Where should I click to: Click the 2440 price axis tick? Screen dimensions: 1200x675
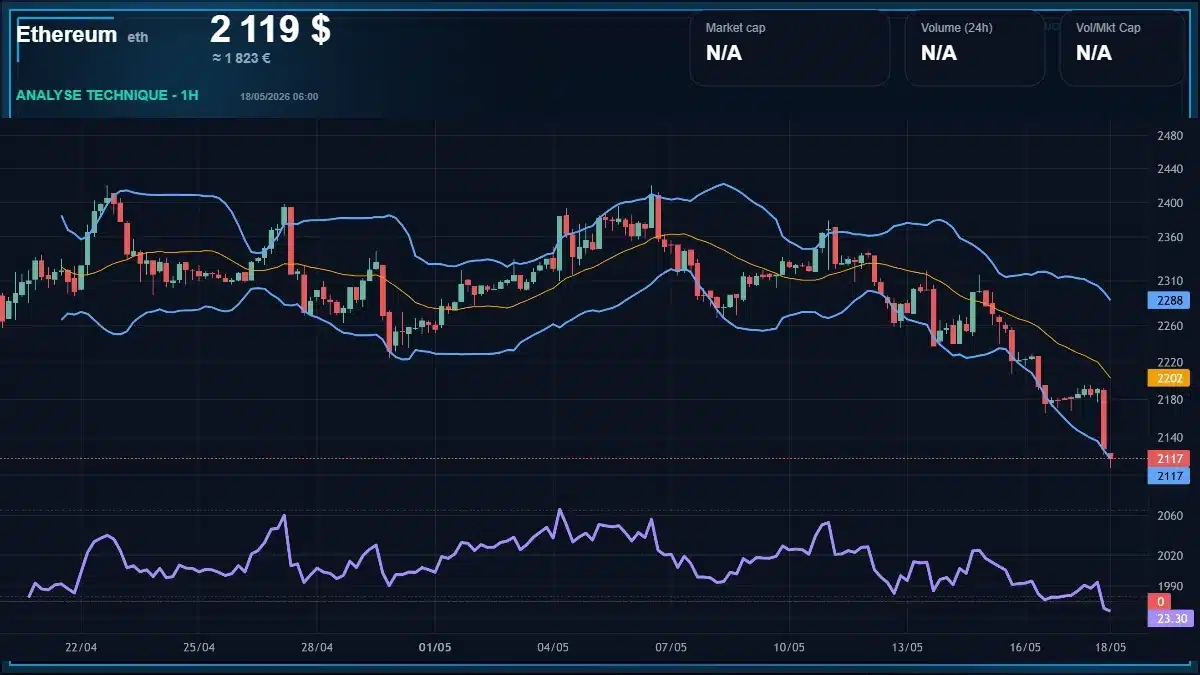(1169, 170)
